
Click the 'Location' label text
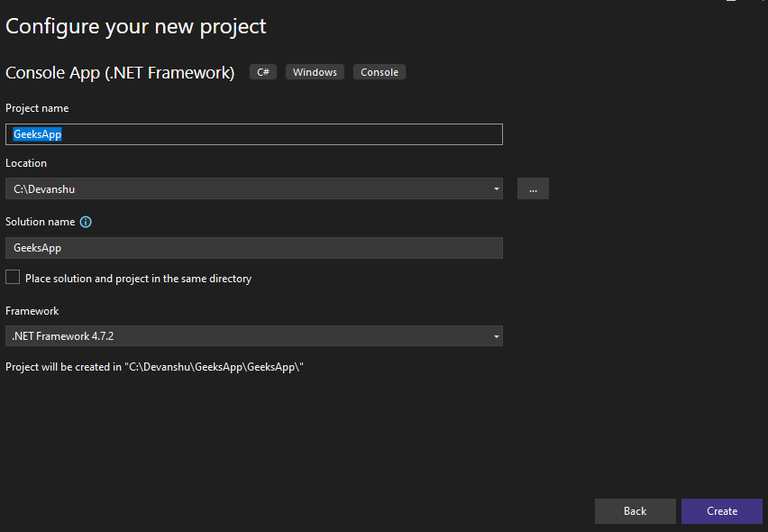pos(26,163)
